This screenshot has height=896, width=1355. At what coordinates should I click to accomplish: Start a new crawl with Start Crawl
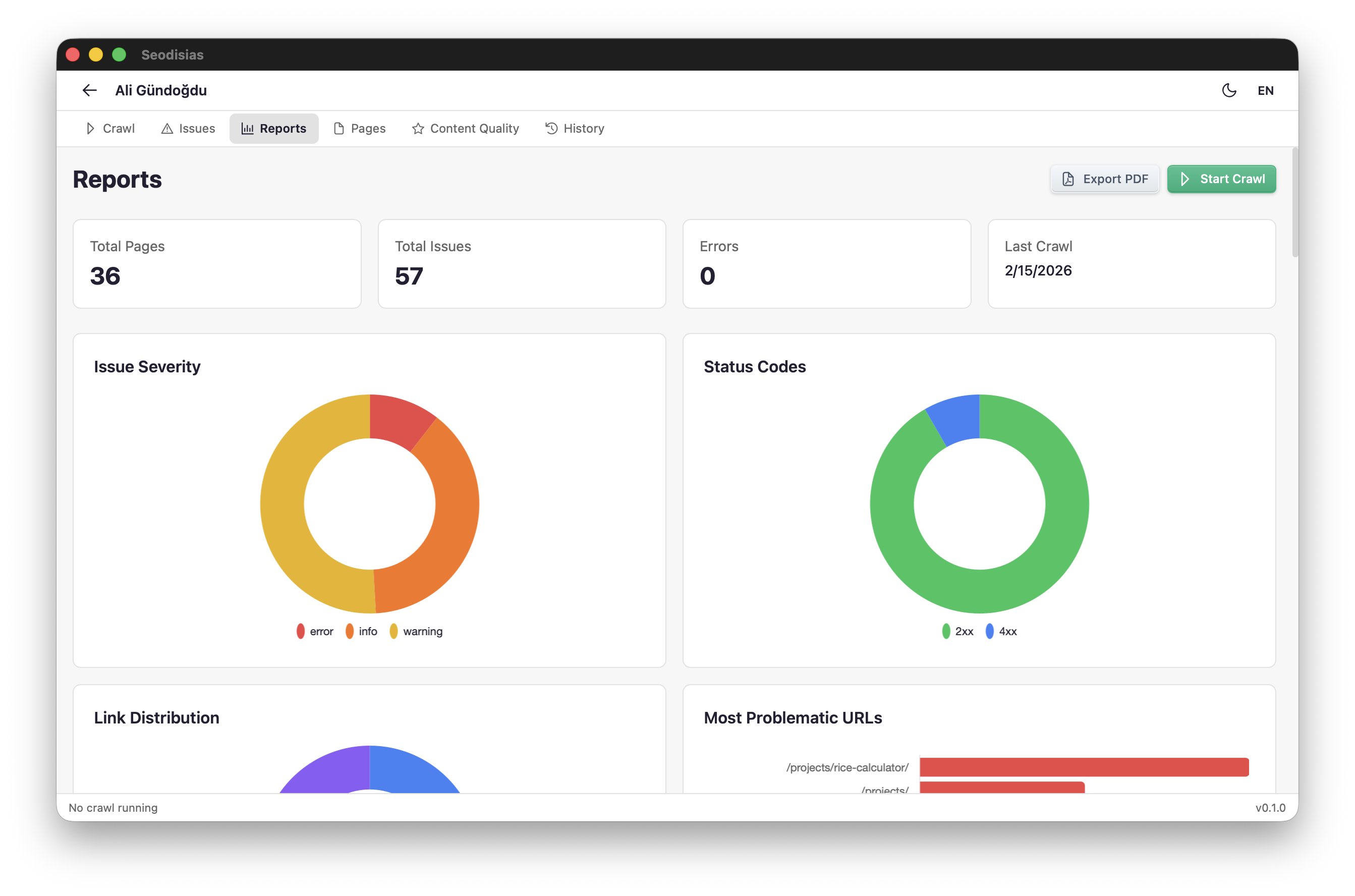pyautogui.click(x=1221, y=179)
